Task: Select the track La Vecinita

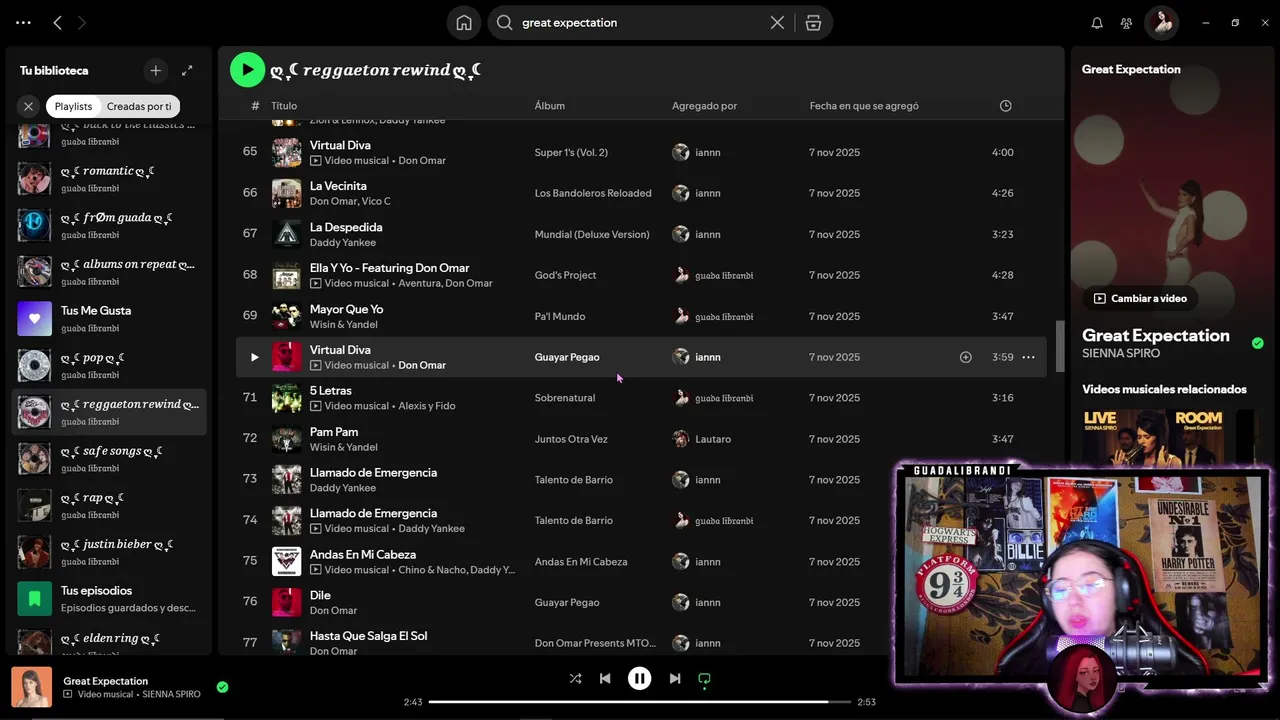Action: pos(338,186)
